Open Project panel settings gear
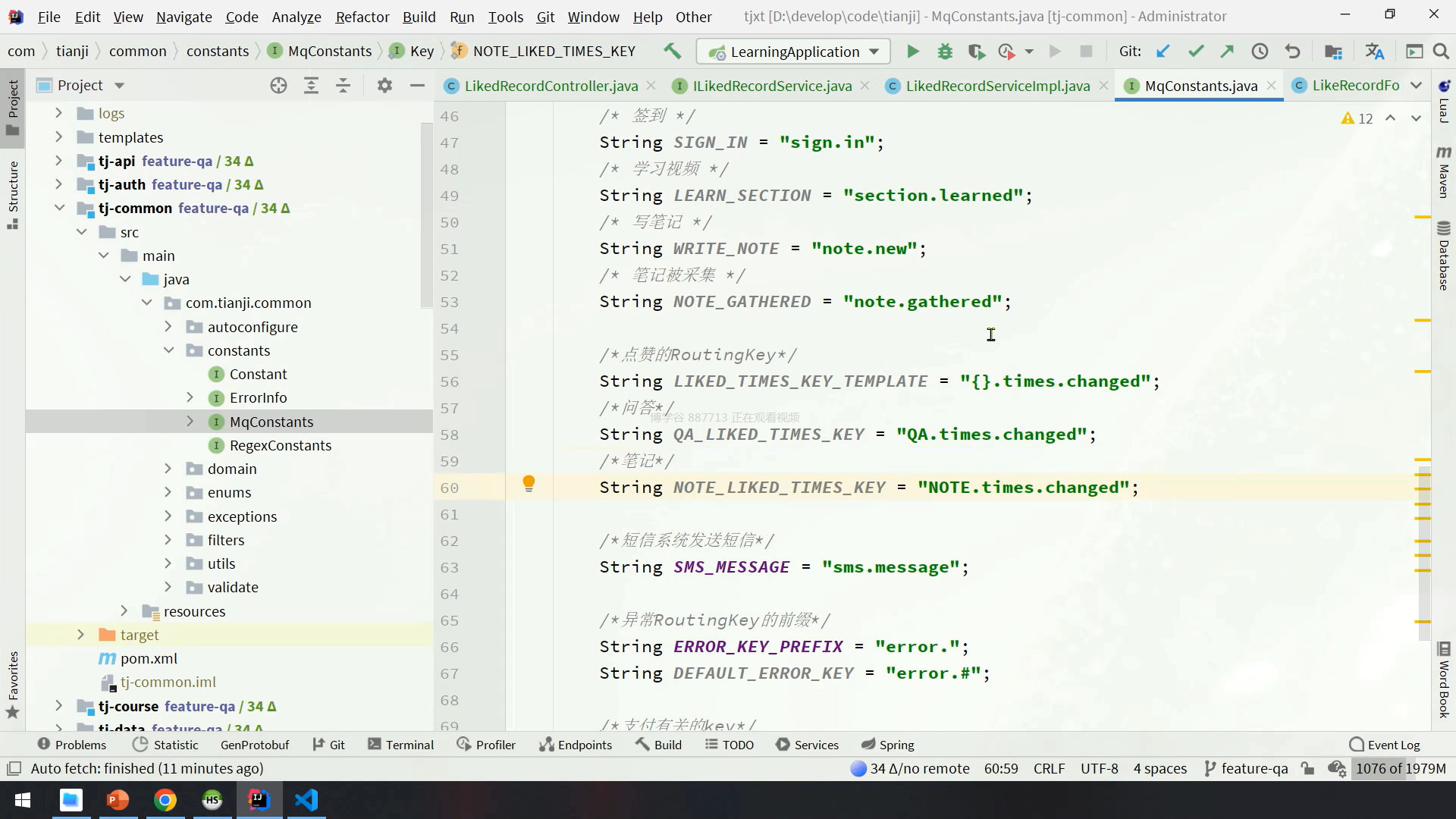This screenshot has height=819, width=1456. tap(384, 86)
